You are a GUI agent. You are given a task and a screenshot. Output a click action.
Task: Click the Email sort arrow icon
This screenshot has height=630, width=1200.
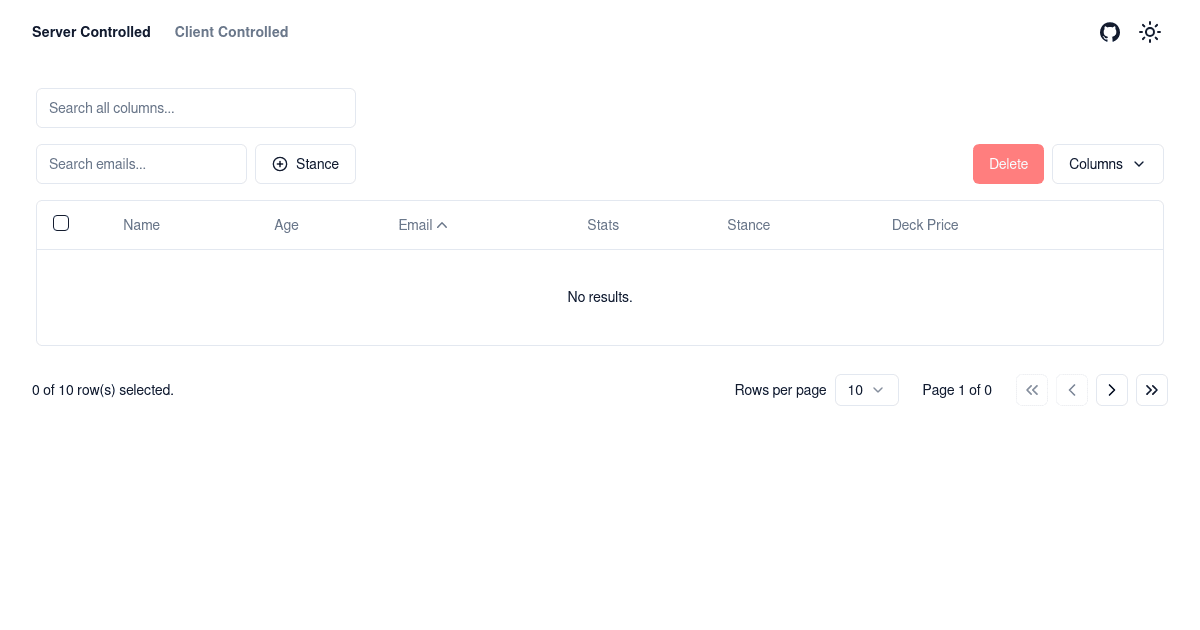(442, 225)
